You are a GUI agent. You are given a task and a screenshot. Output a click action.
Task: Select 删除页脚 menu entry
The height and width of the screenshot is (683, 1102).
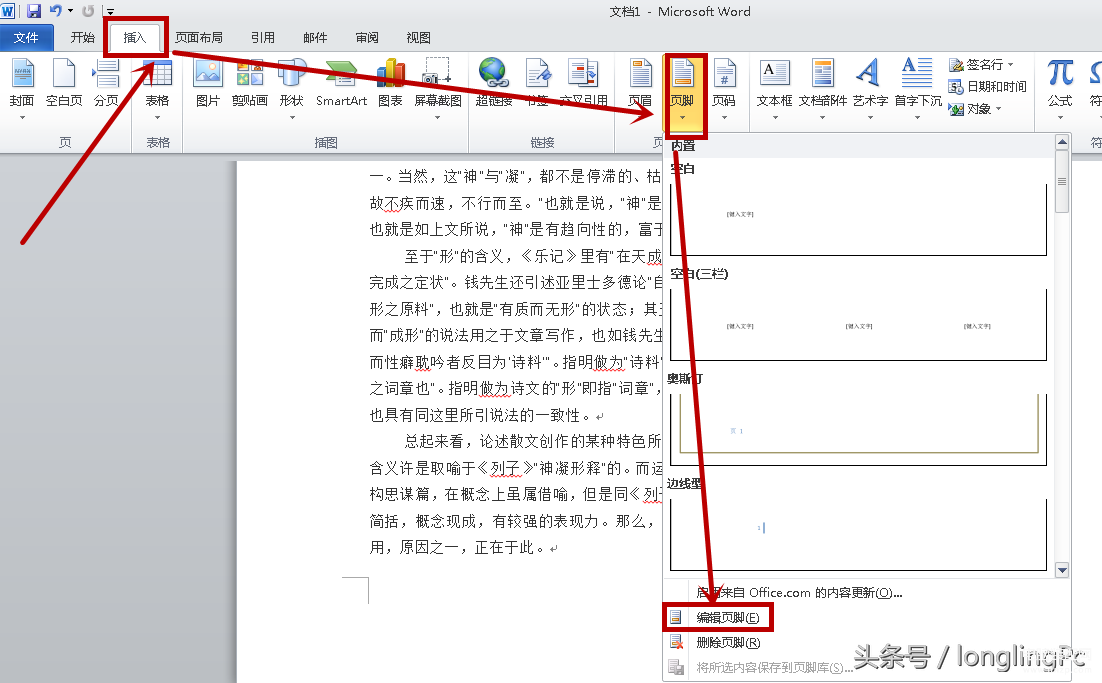[x=727, y=643]
